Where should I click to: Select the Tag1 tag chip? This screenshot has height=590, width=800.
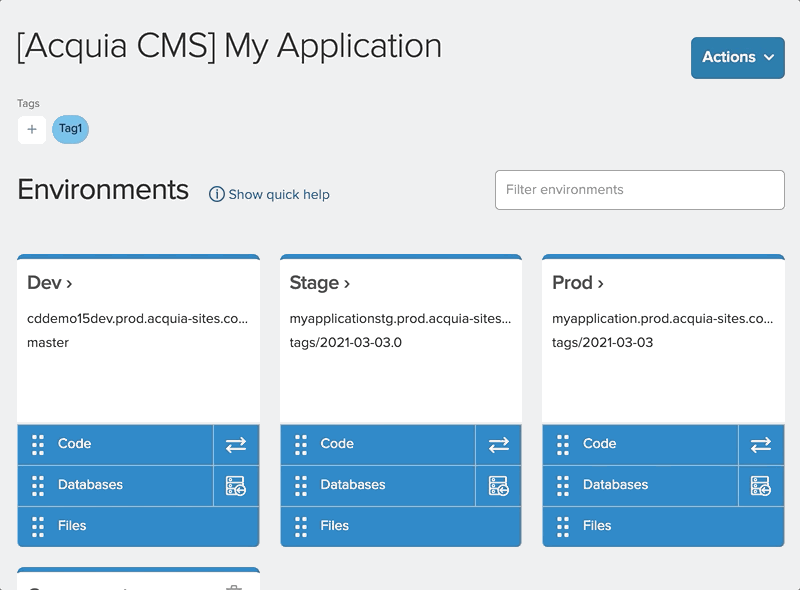point(70,129)
